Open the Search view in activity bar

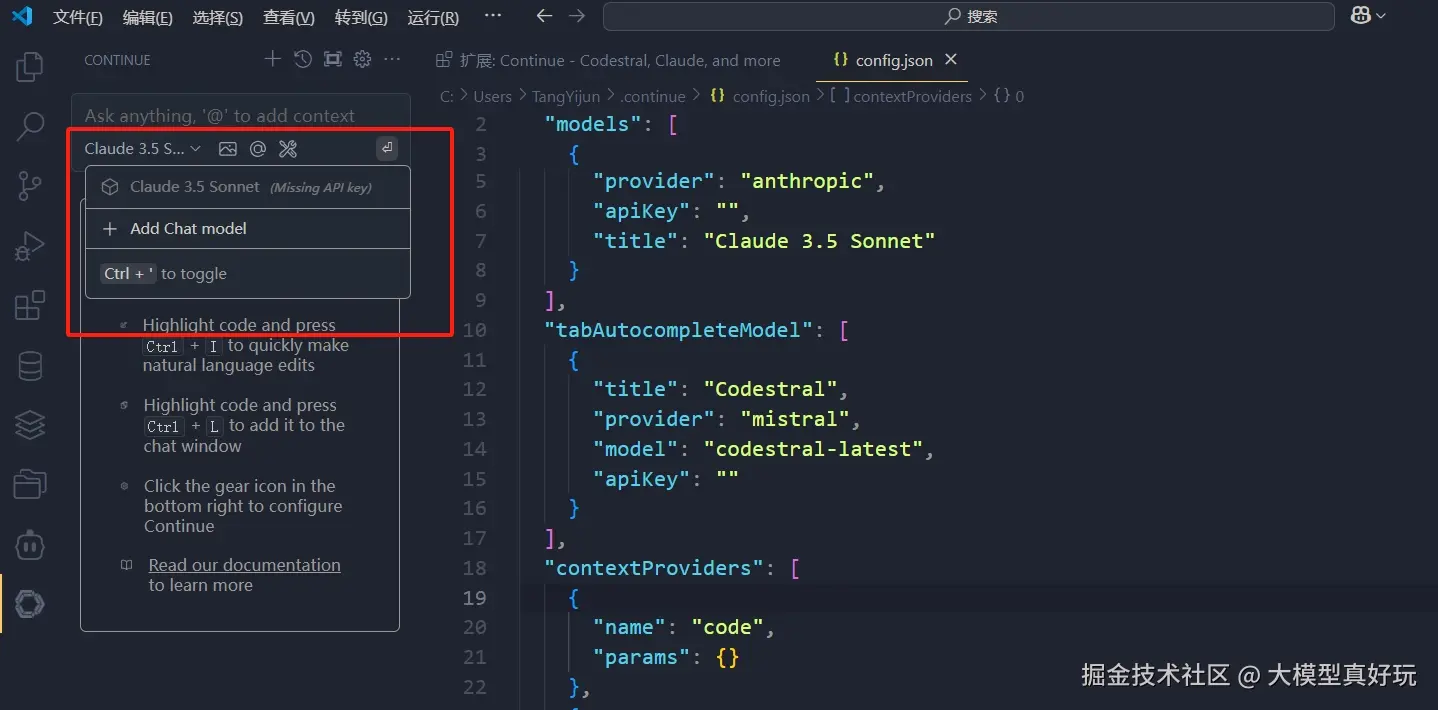click(x=30, y=126)
